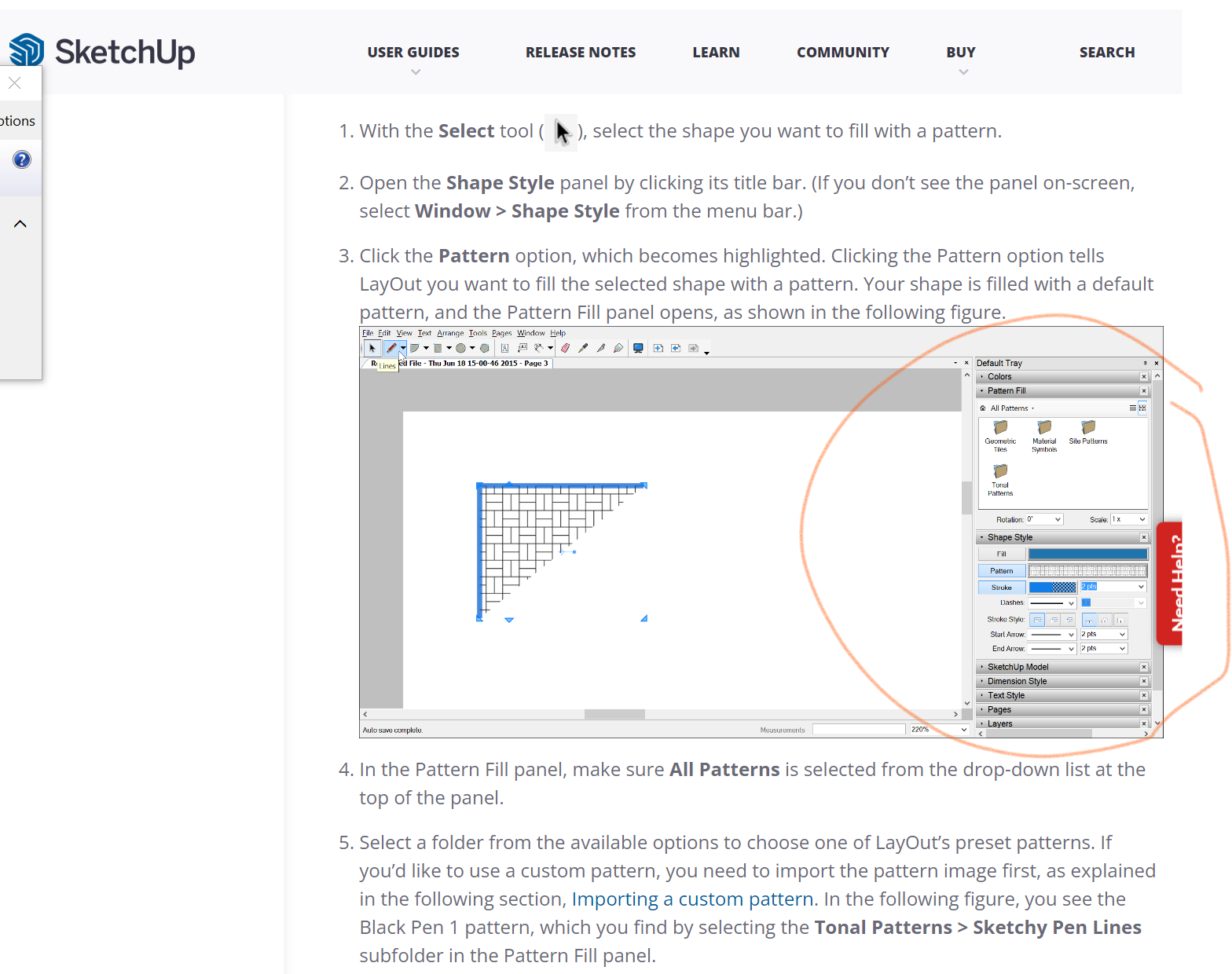Open the Geometric Tiles pattern folder
Screen dimensions: 1232x974
pos(1000,436)
